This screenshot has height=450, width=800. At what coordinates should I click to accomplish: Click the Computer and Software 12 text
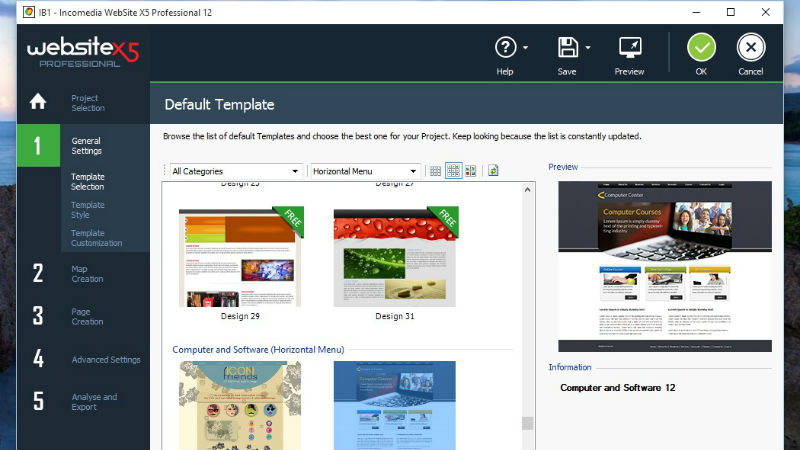618,388
